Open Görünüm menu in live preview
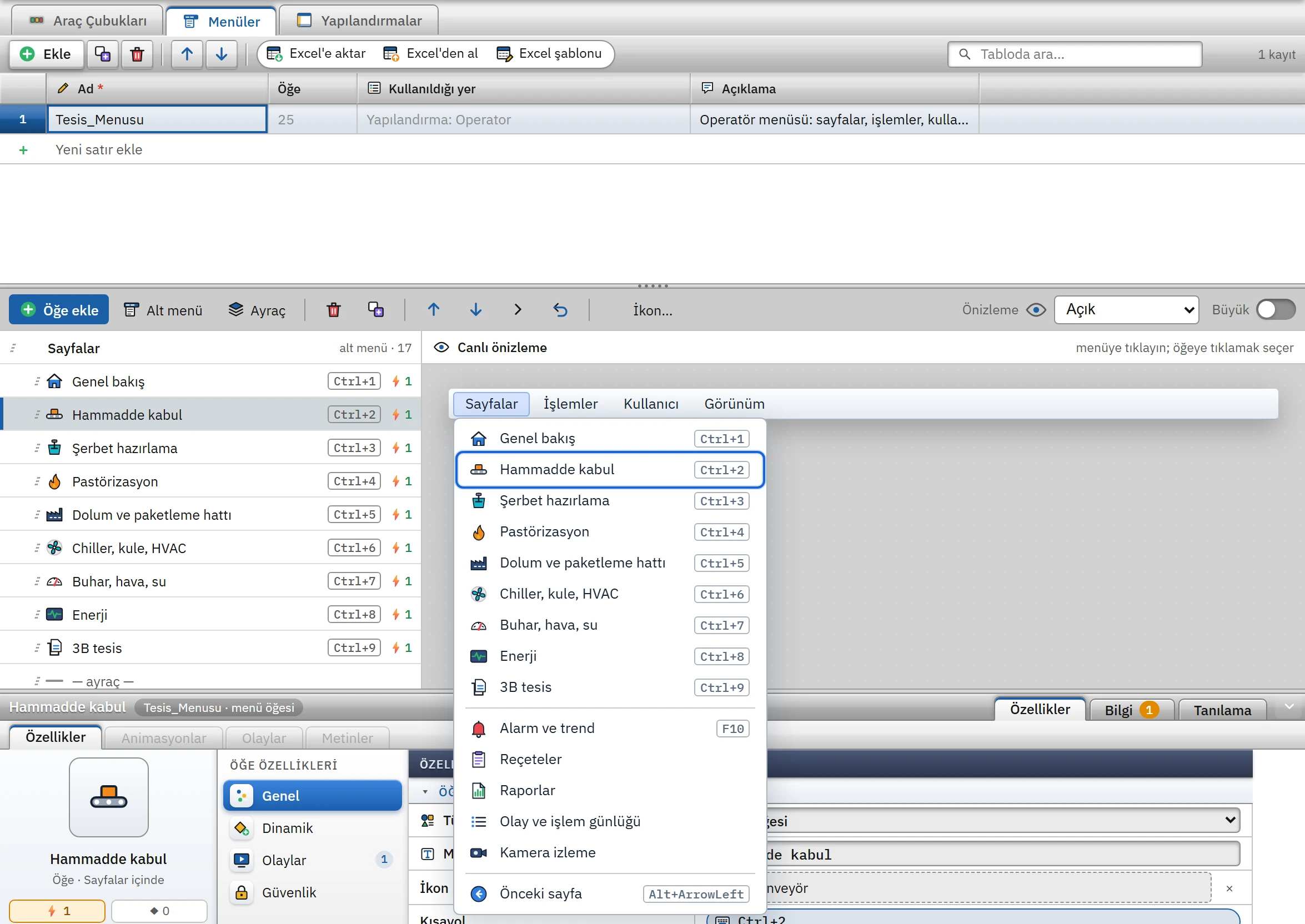The height and width of the screenshot is (924, 1305). click(x=734, y=404)
